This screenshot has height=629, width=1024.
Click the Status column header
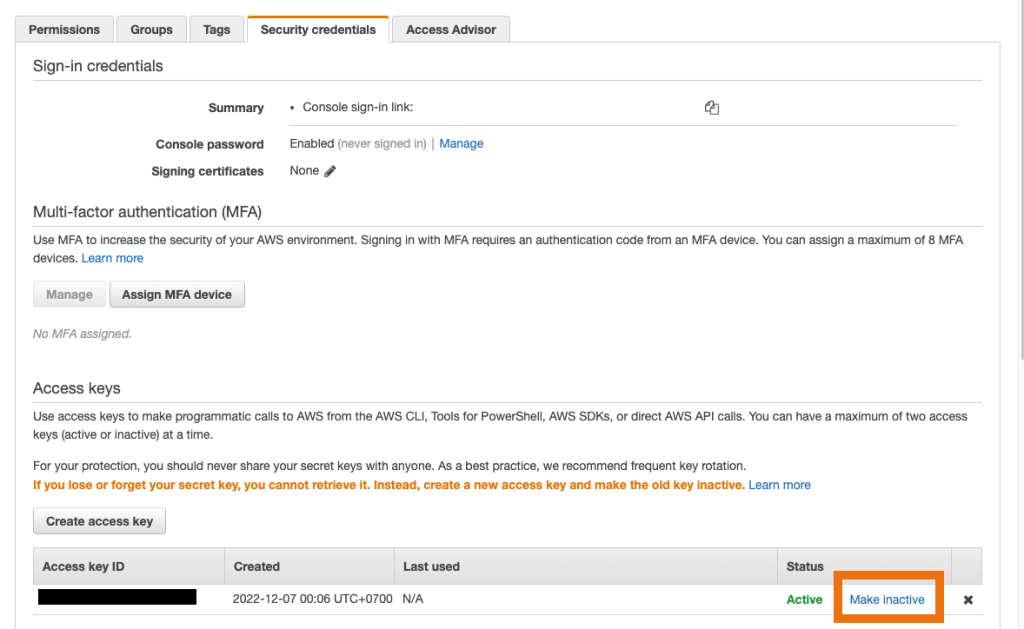(805, 566)
